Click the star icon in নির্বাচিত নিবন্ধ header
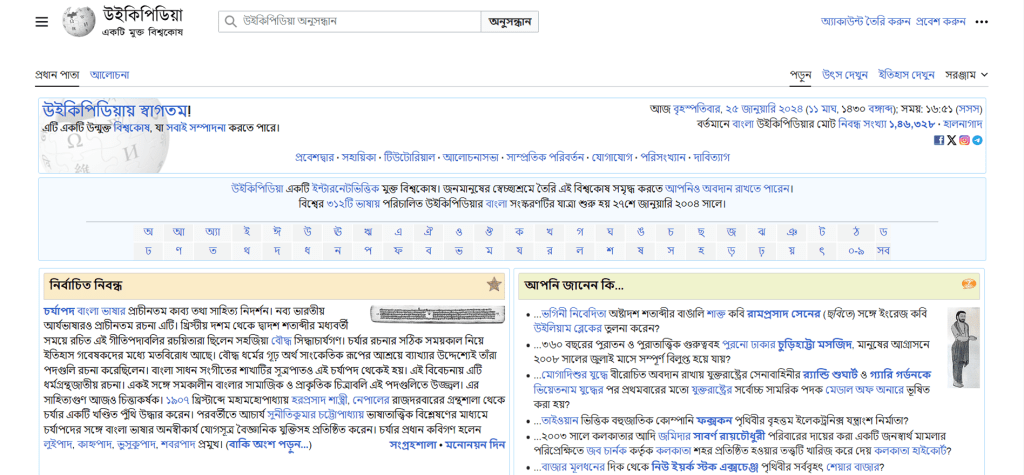1024x475 pixels. 494,284
